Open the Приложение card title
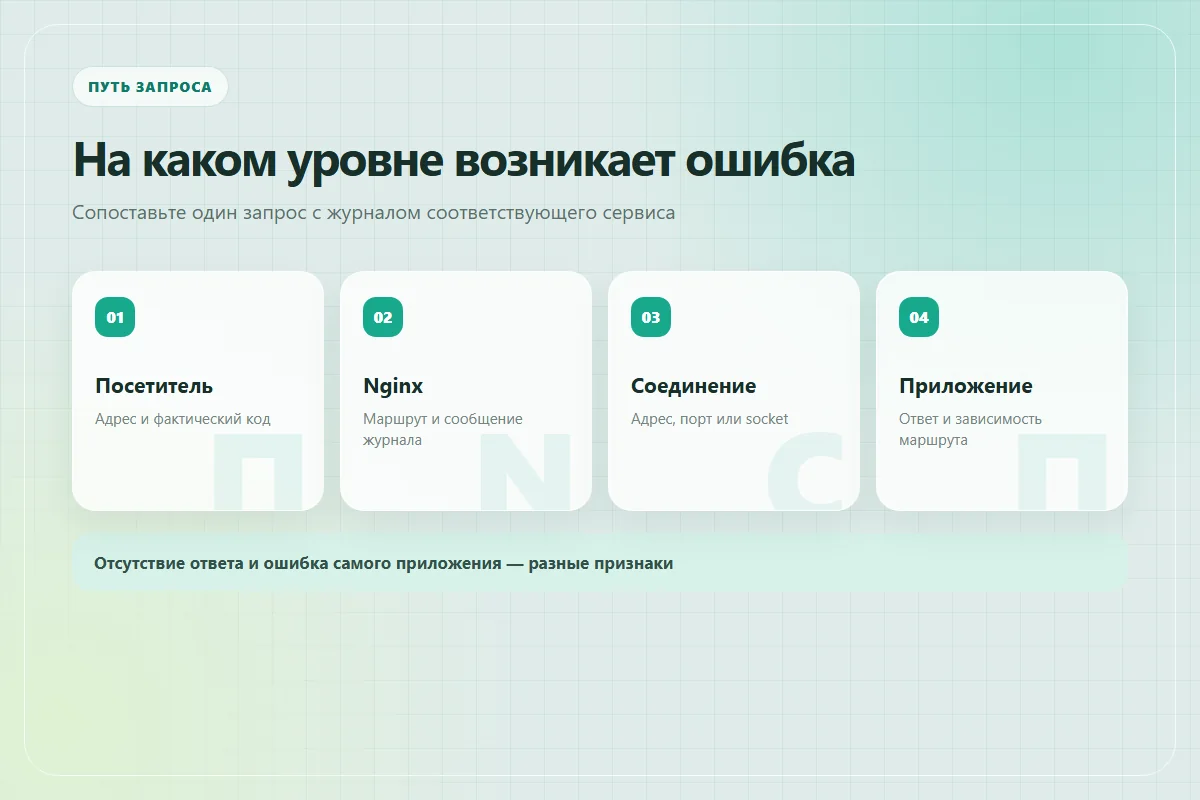The image size is (1200, 800). pos(966,386)
